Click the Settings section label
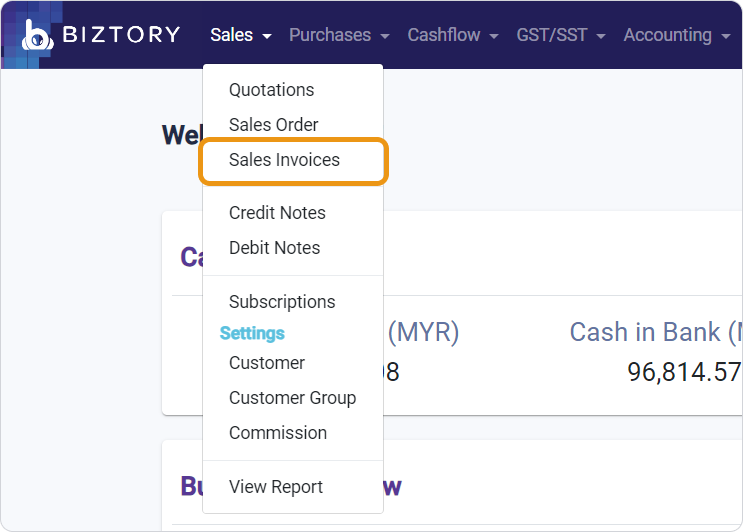Image resolution: width=743 pixels, height=532 pixels. [x=252, y=334]
